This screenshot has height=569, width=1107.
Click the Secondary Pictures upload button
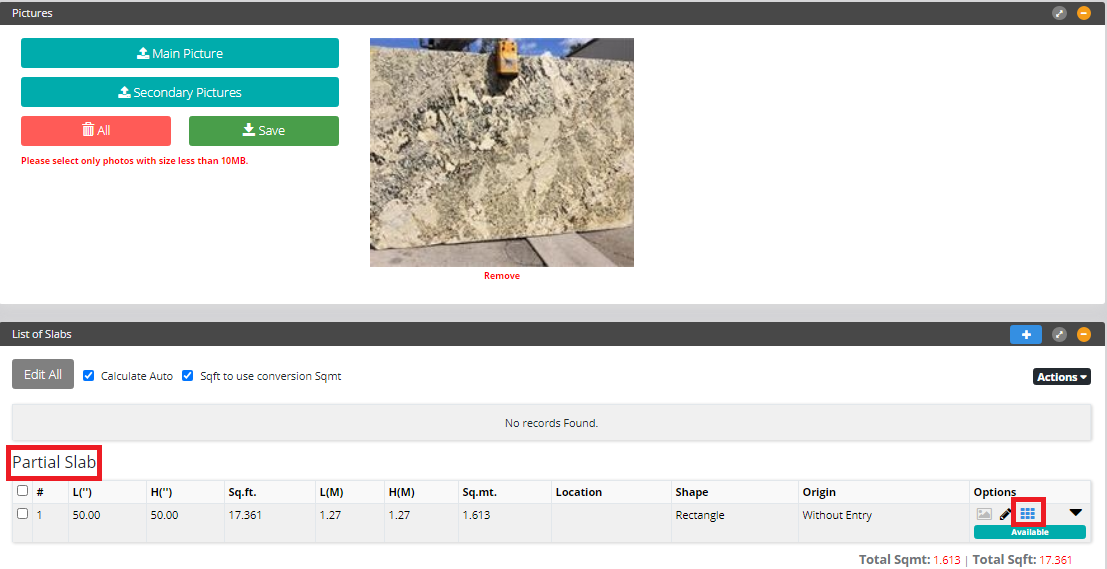(180, 92)
